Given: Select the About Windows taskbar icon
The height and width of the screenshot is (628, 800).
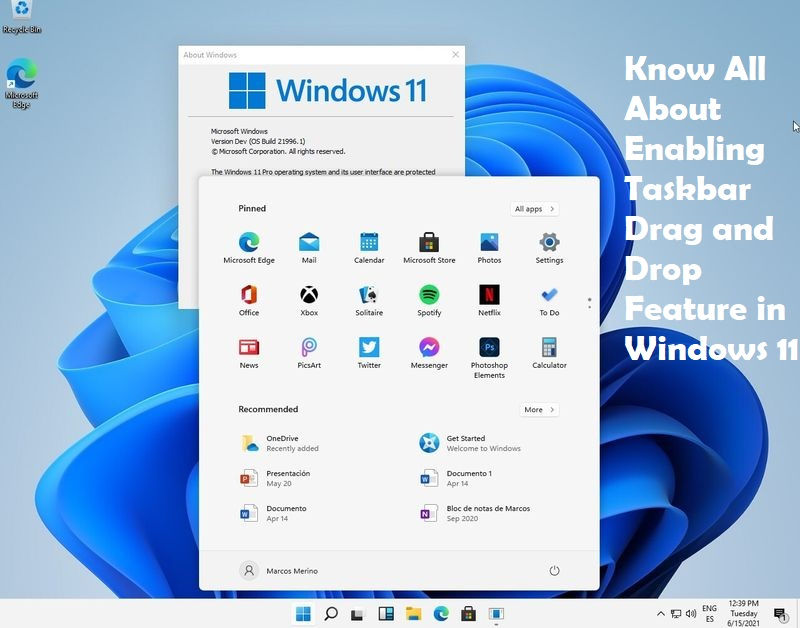Looking at the screenshot, I should pyautogui.click(x=496, y=614).
